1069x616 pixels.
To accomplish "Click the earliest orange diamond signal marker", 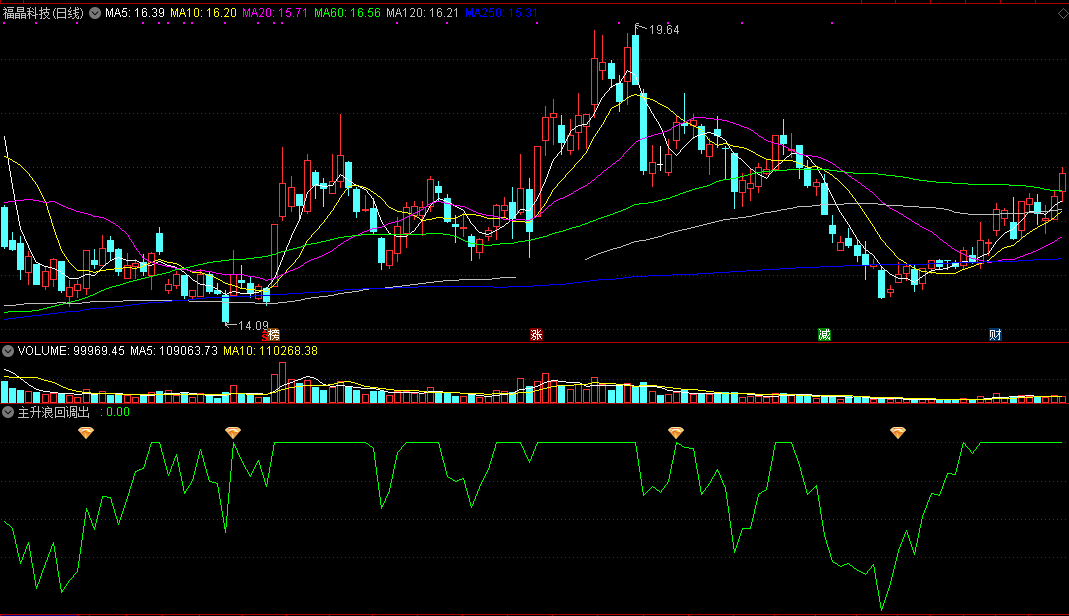I will point(86,433).
